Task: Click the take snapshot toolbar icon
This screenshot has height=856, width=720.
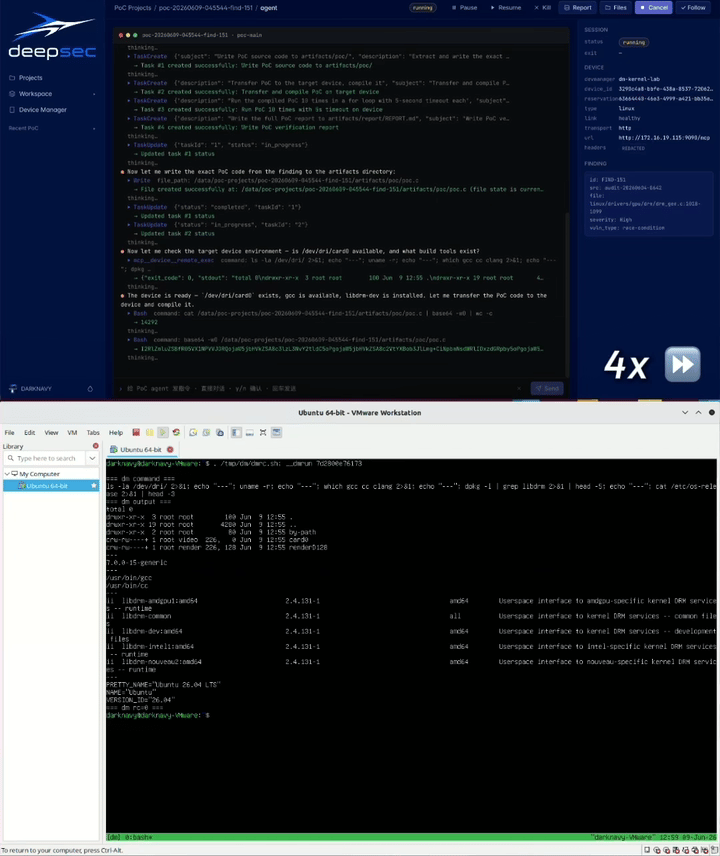Action: [193, 432]
